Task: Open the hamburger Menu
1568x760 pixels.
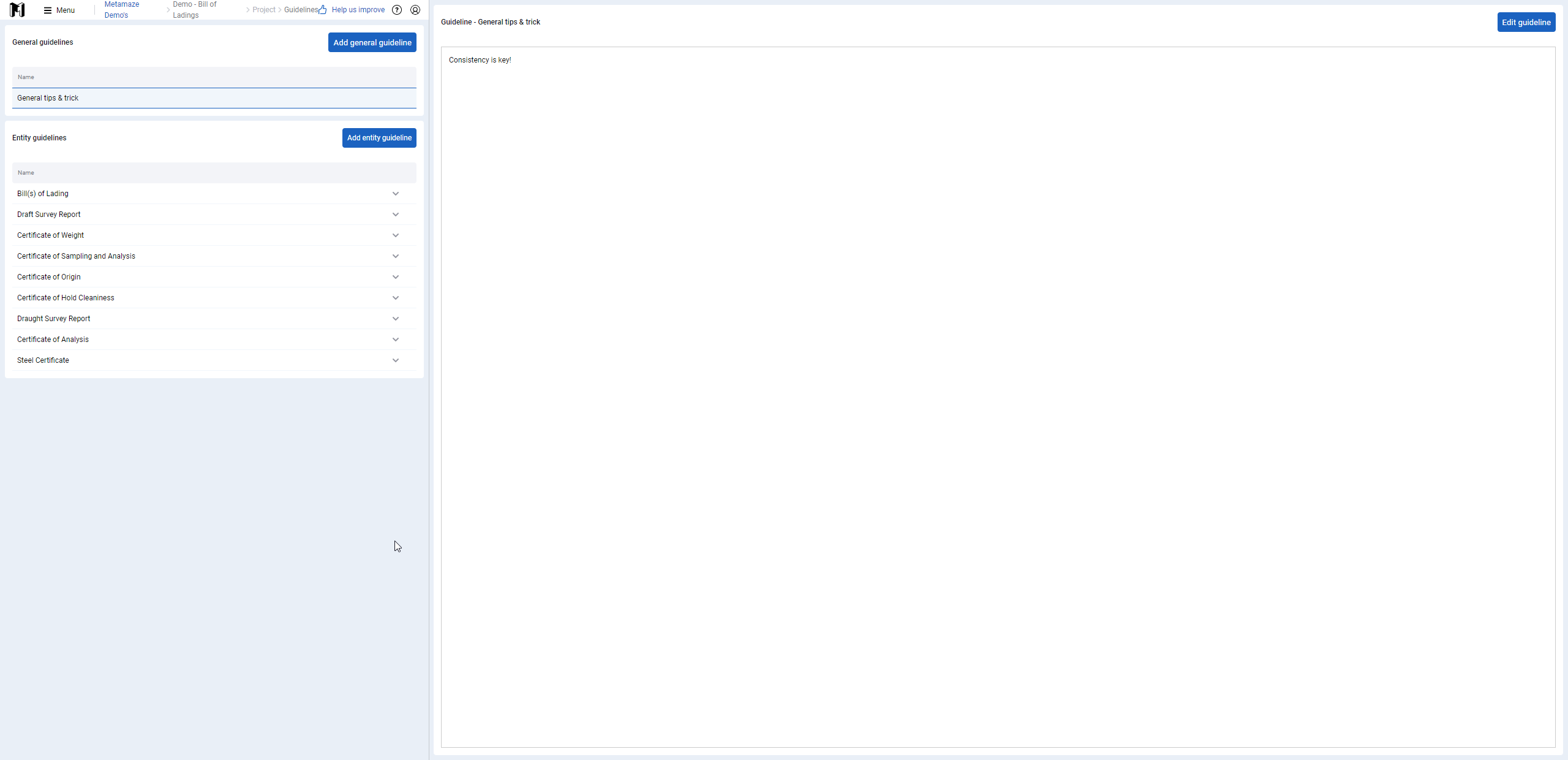Action: point(59,10)
